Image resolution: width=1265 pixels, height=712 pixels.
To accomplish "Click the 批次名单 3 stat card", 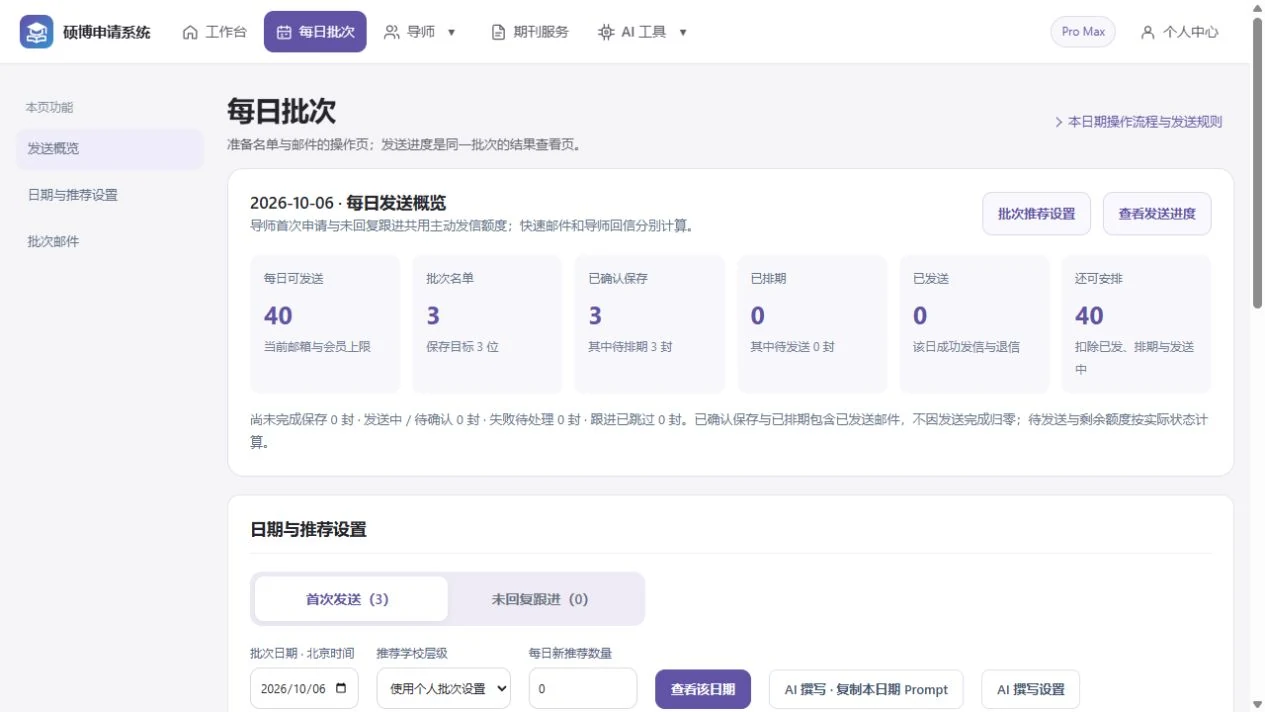I will (487, 324).
